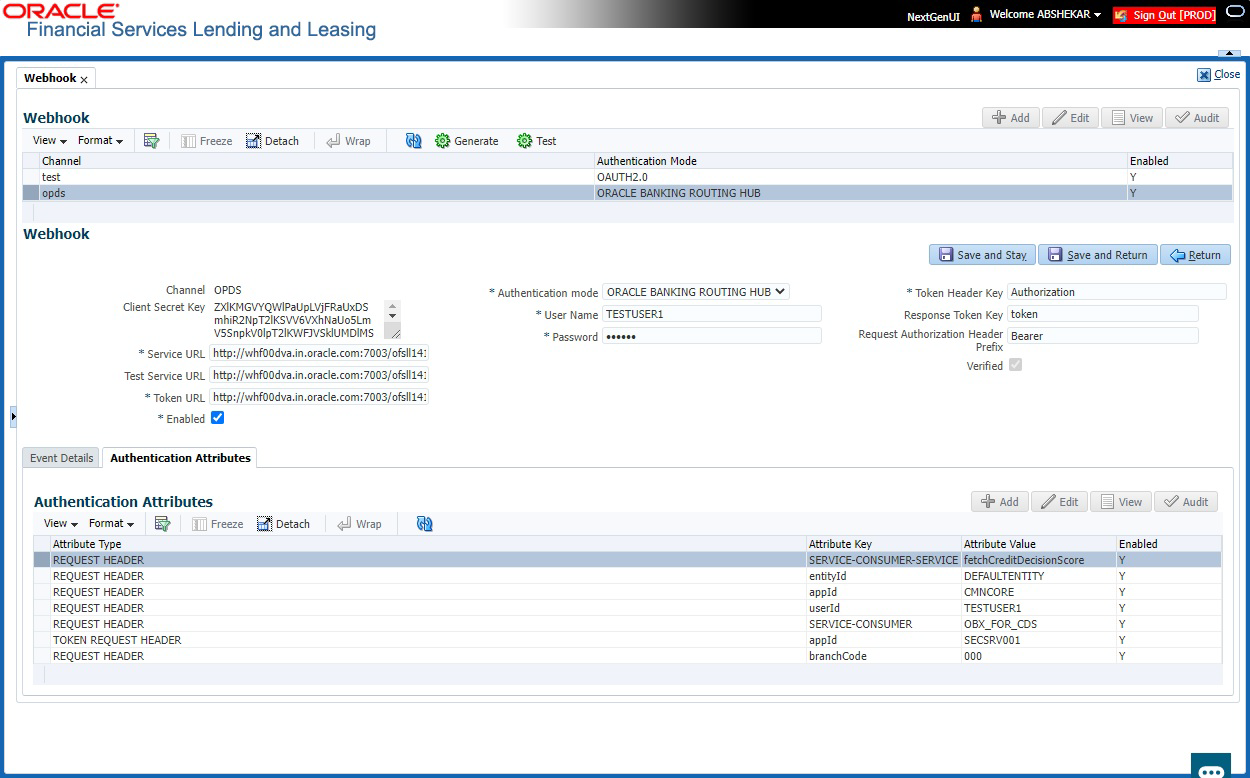Click the View button in the Webhook section

coord(1131,118)
